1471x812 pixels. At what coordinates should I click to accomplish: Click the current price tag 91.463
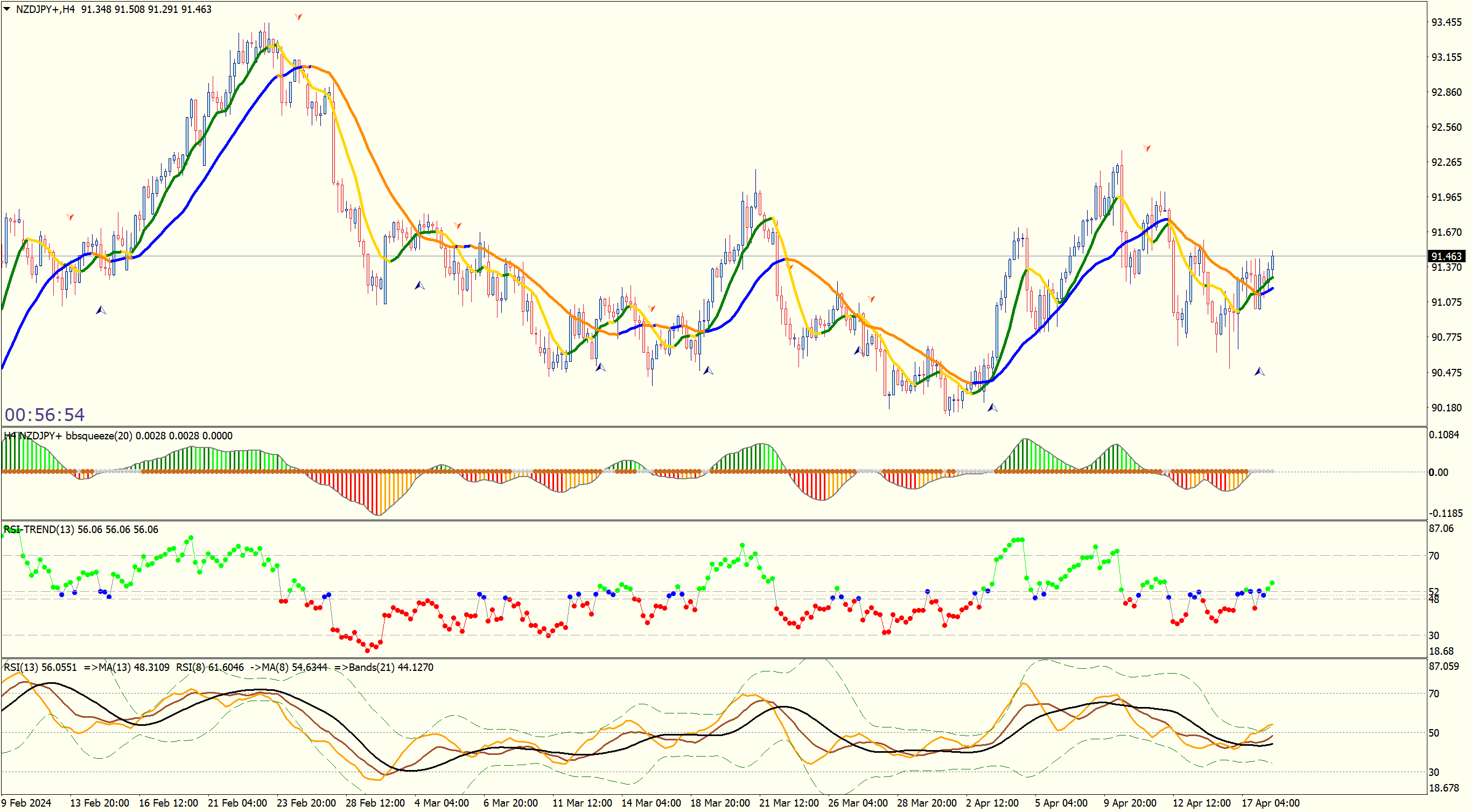[1446, 256]
